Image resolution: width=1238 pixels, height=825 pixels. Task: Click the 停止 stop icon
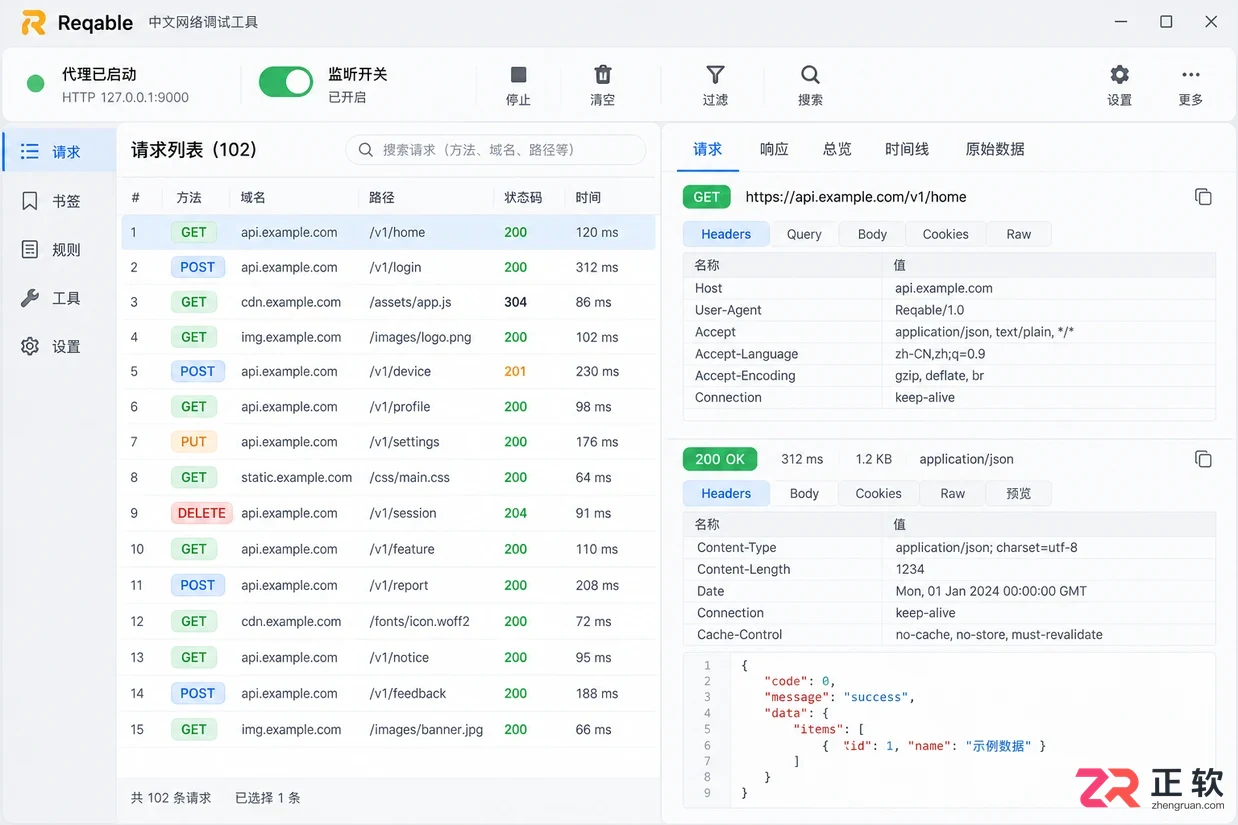pos(518,74)
